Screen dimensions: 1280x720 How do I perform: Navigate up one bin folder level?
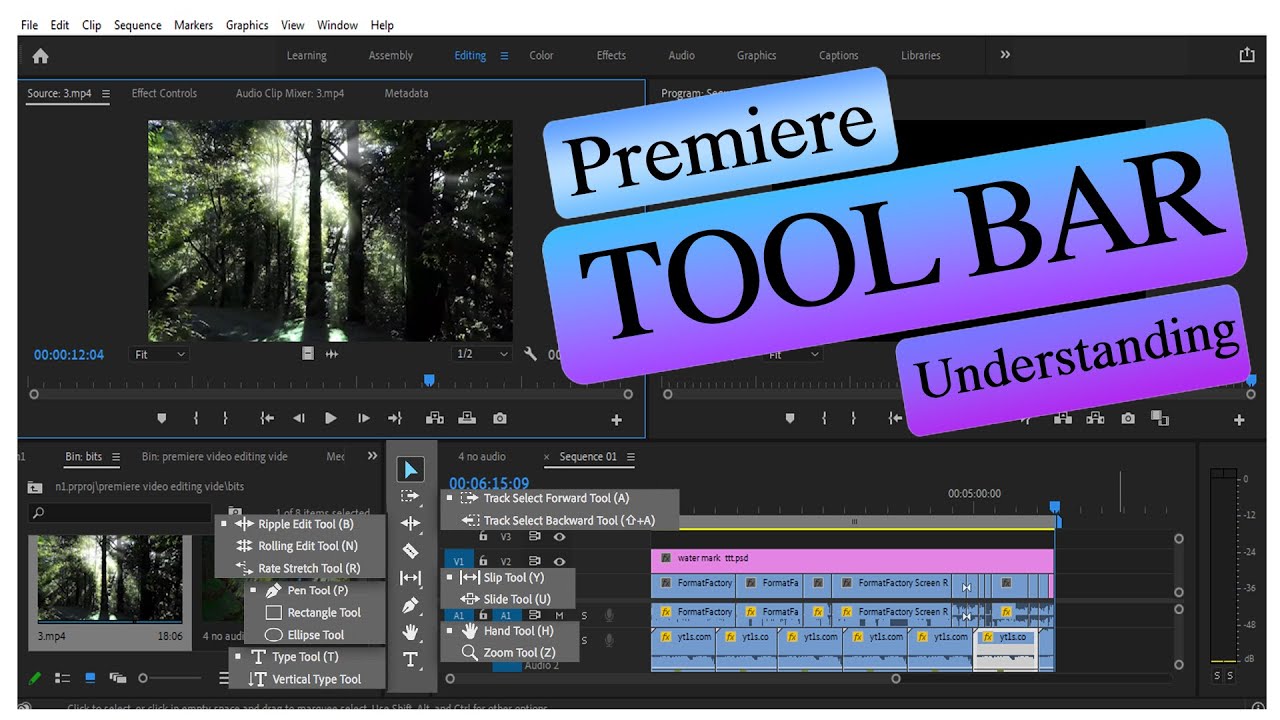coord(35,488)
